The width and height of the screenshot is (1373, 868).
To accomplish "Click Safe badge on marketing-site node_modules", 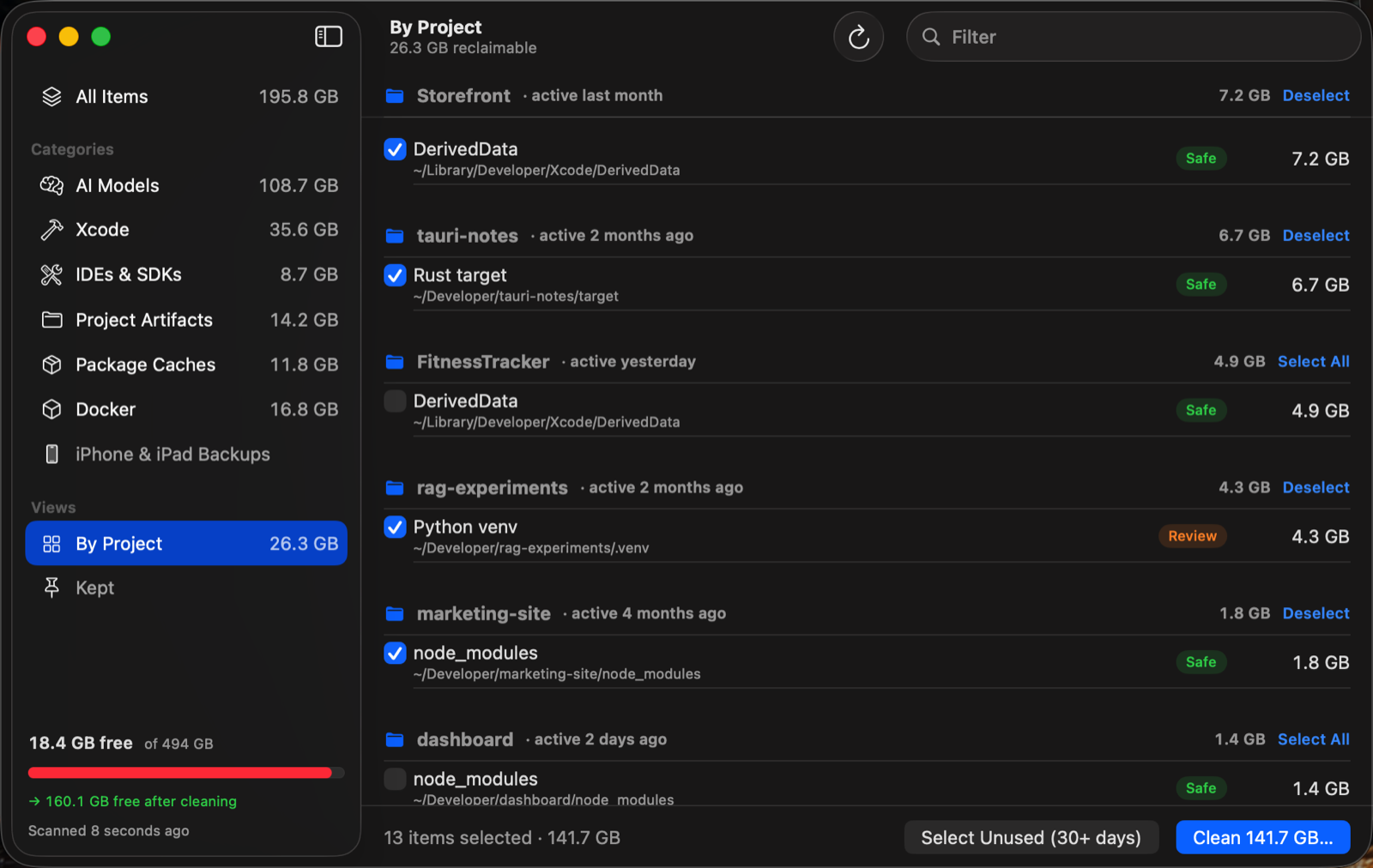I will (x=1201, y=662).
